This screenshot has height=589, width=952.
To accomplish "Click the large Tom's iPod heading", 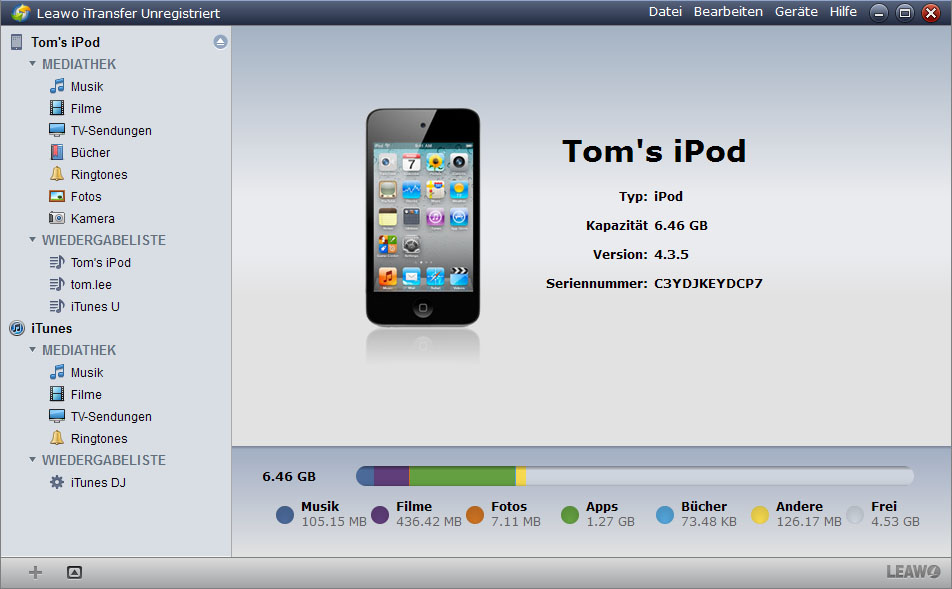I will coord(654,151).
